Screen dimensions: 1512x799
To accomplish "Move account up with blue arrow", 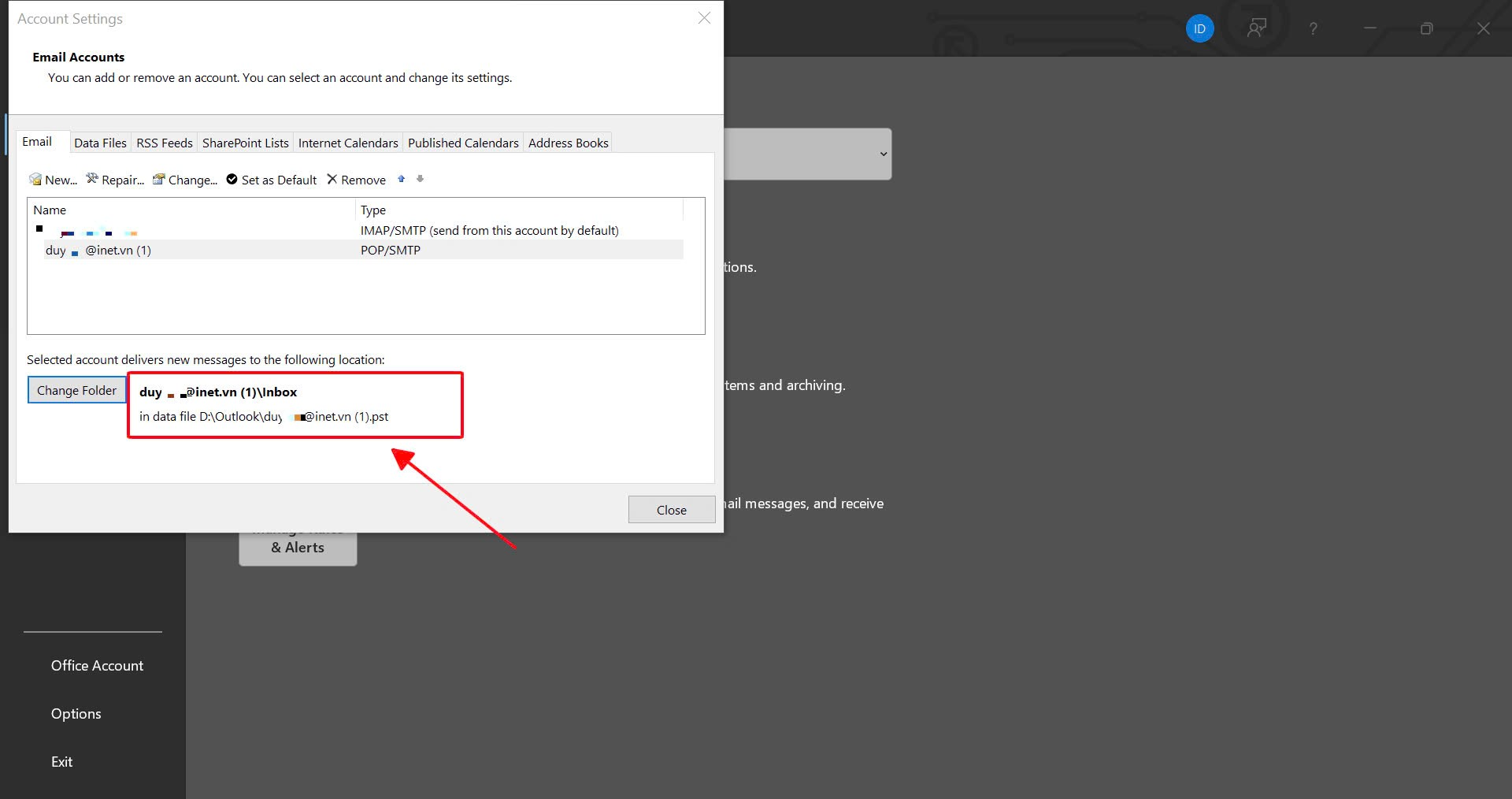I will point(402,179).
